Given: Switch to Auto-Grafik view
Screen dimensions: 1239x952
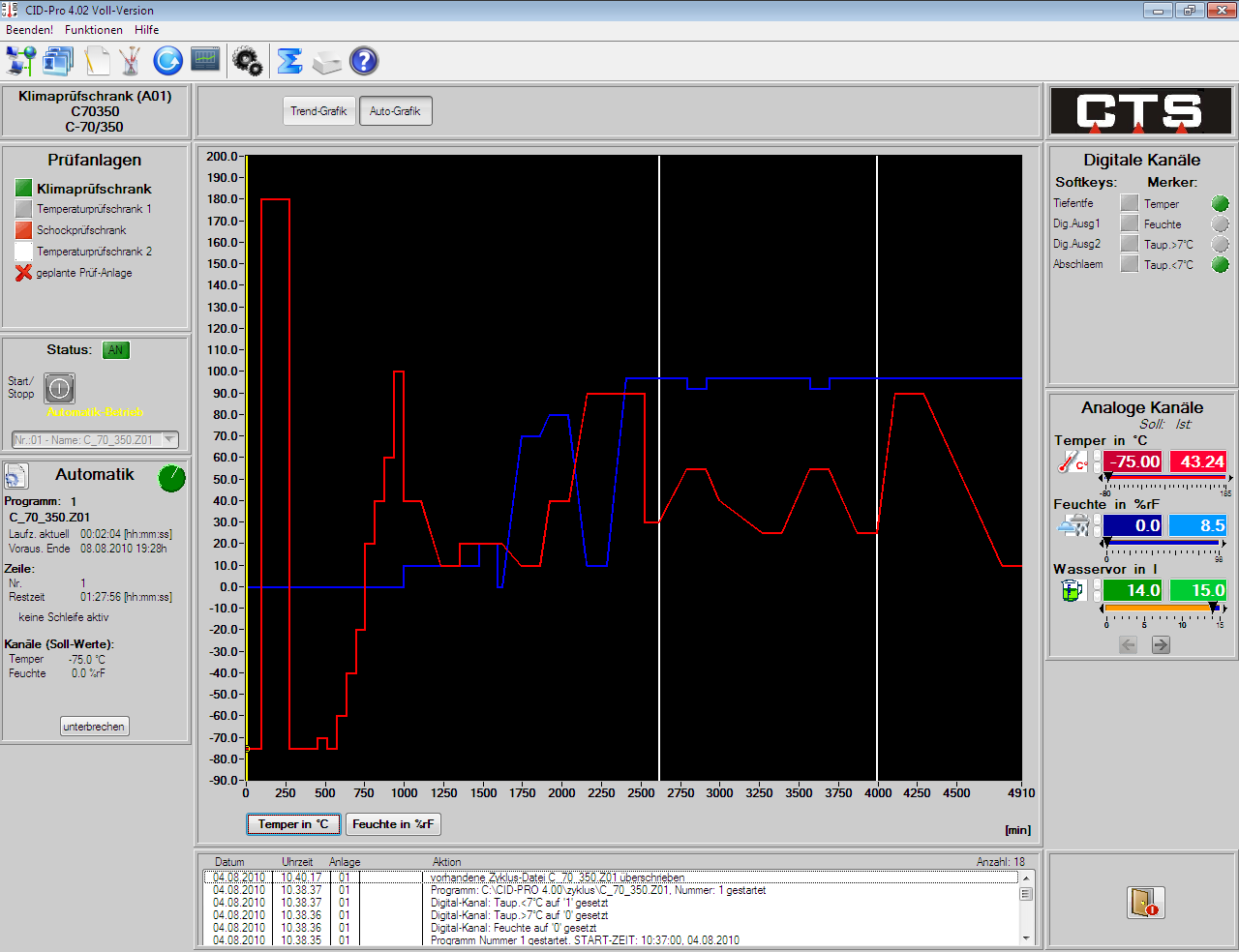Looking at the screenshot, I should pos(395,111).
